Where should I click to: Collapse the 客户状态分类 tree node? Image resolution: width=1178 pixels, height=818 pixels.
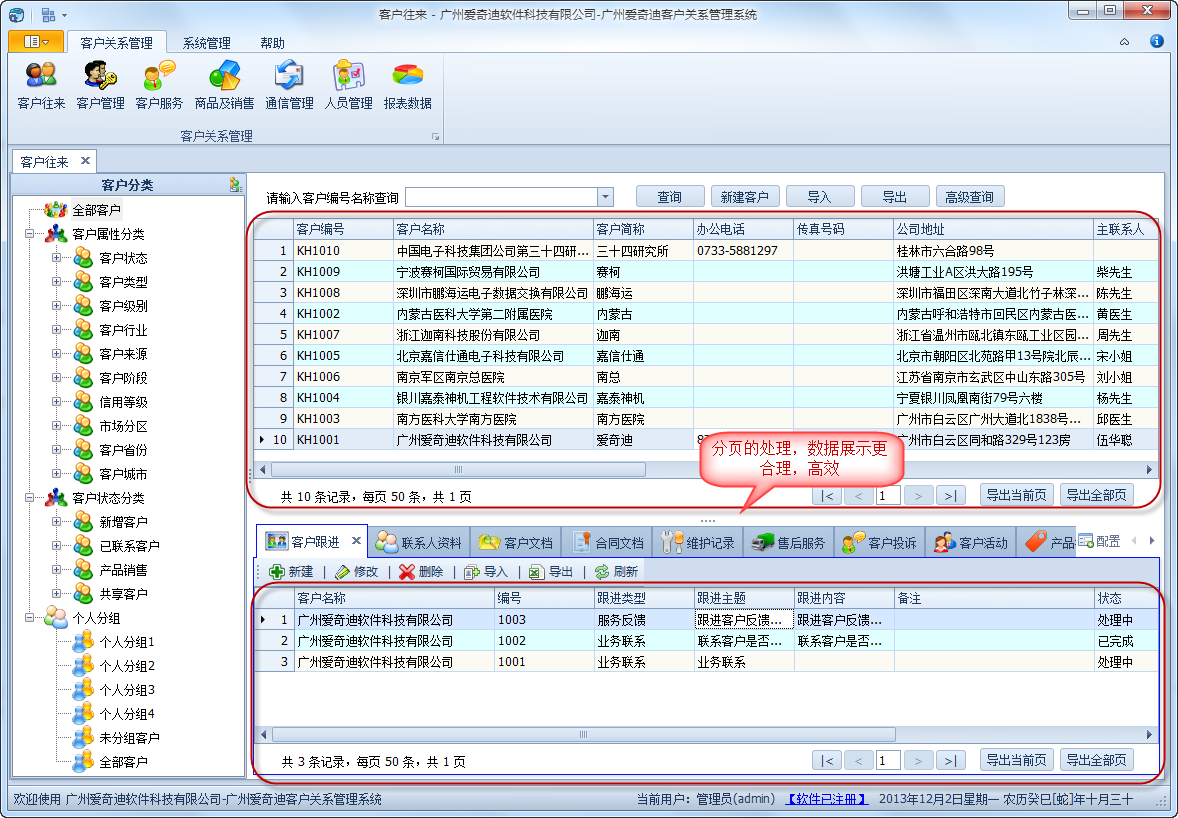pos(29,497)
